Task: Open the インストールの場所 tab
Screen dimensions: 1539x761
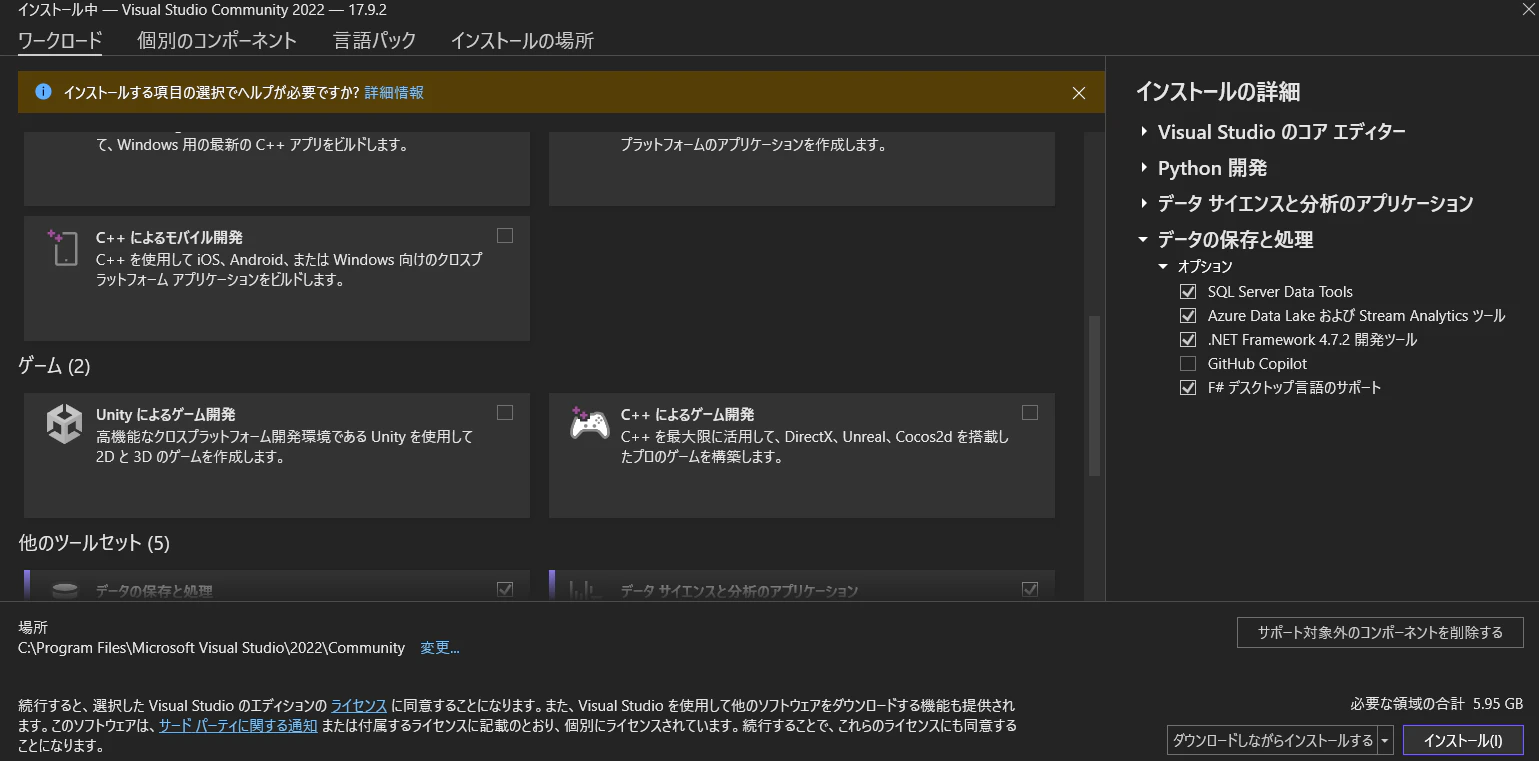Action: (522, 41)
